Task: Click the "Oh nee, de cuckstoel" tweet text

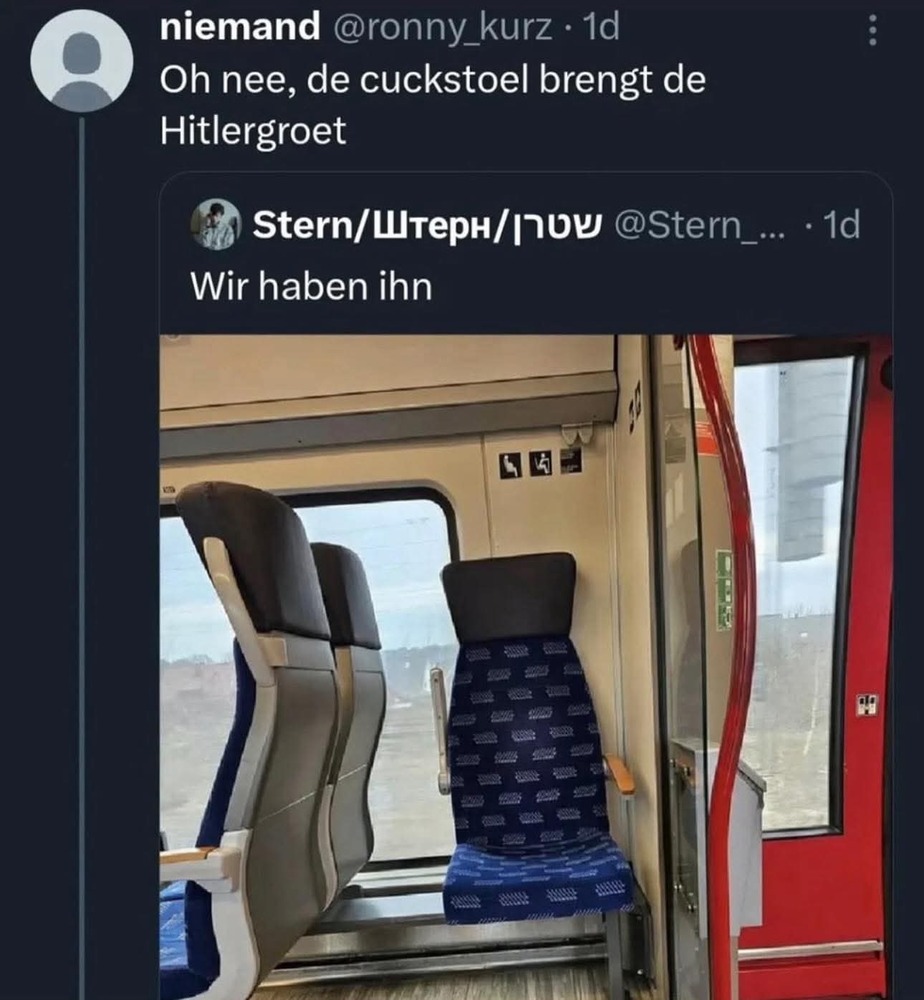Action: tap(433, 105)
